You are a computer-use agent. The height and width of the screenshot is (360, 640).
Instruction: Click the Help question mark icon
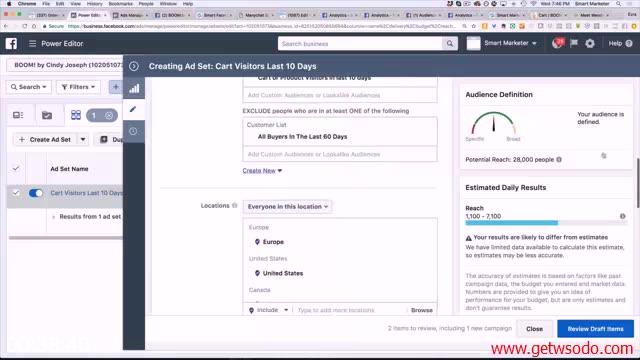(629, 43)
